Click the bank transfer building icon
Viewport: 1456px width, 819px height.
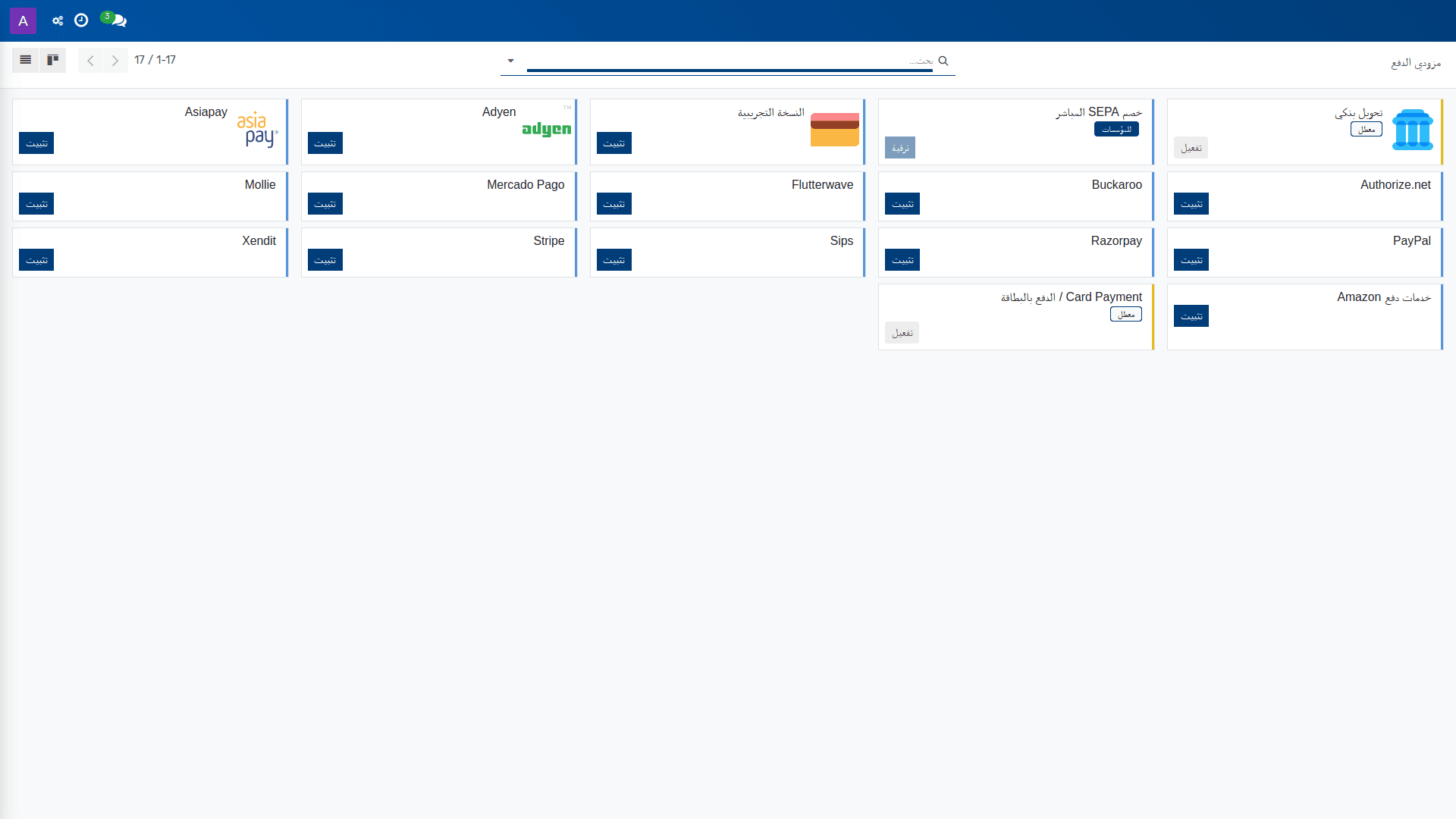[x=1413, y=130]
